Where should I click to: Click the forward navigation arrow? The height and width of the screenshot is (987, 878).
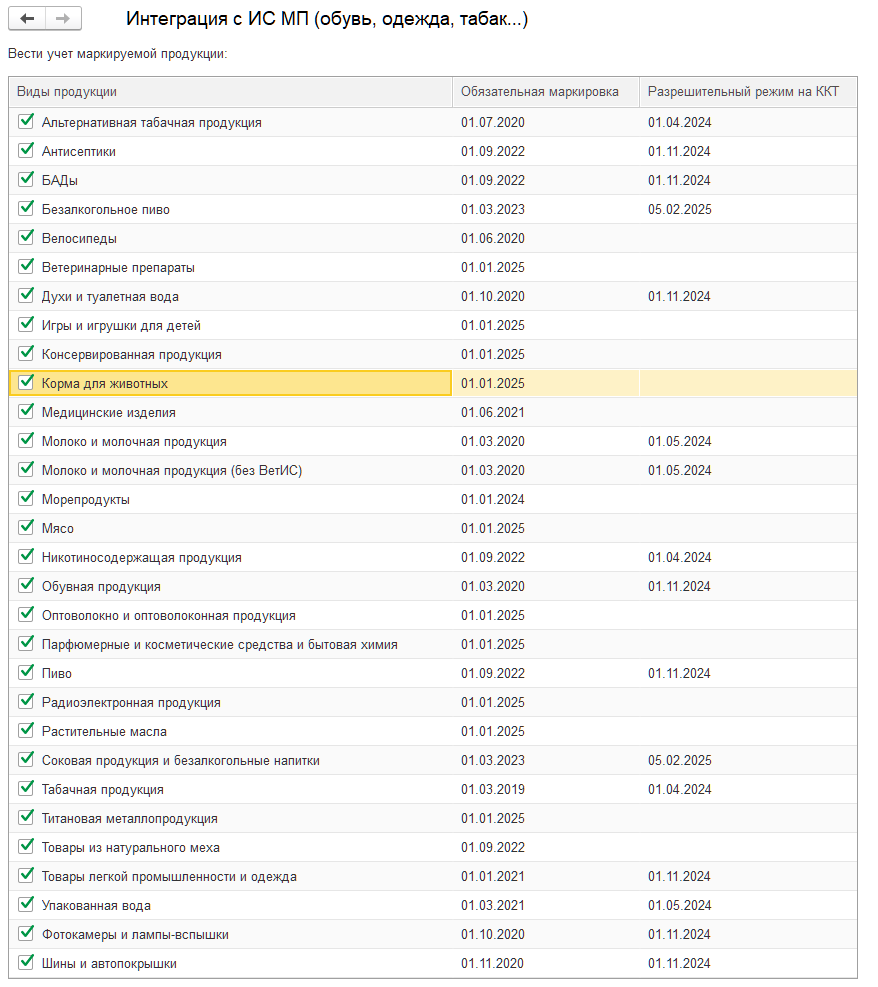[63, 19]
